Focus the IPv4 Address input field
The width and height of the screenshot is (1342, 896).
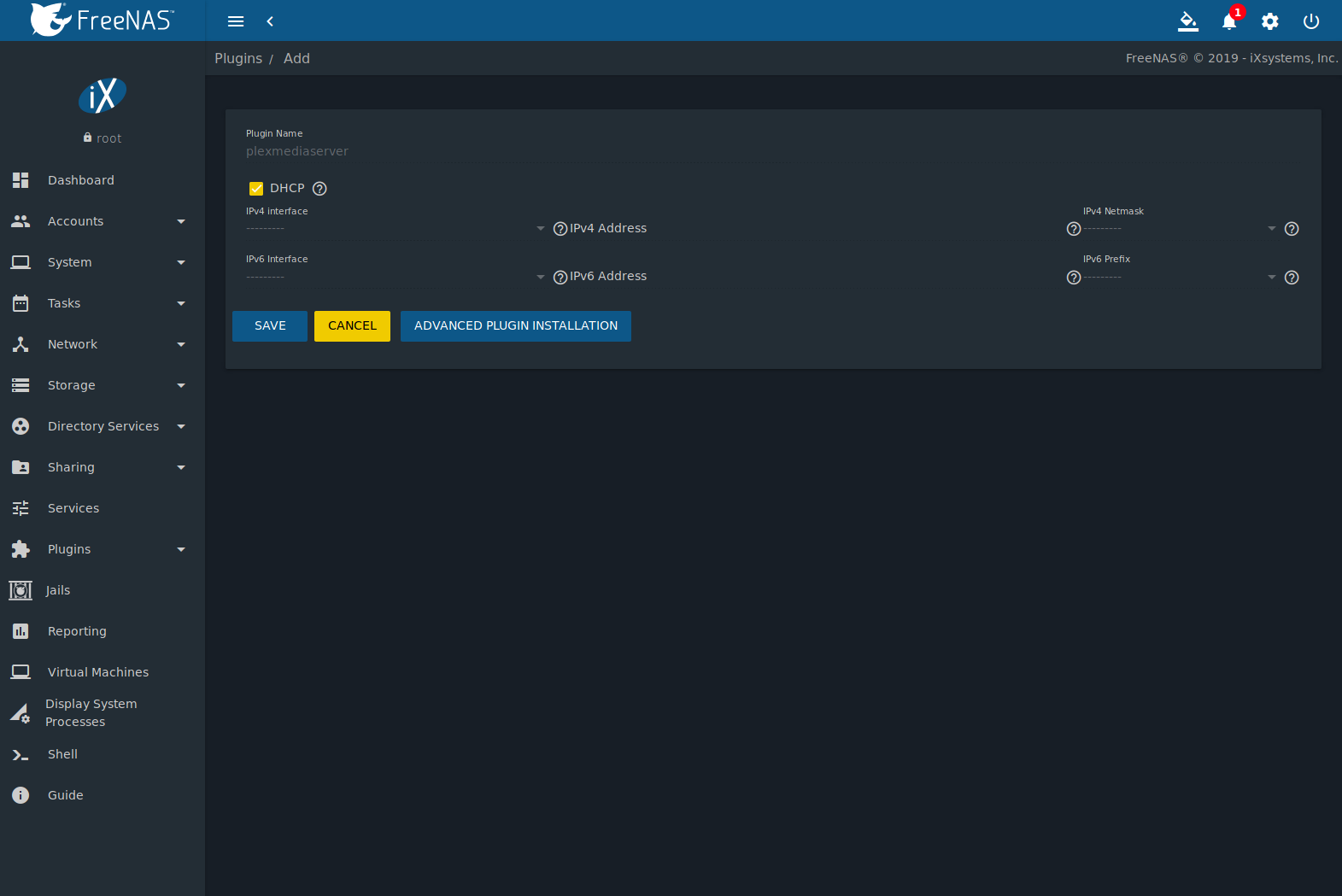(818, 229)
